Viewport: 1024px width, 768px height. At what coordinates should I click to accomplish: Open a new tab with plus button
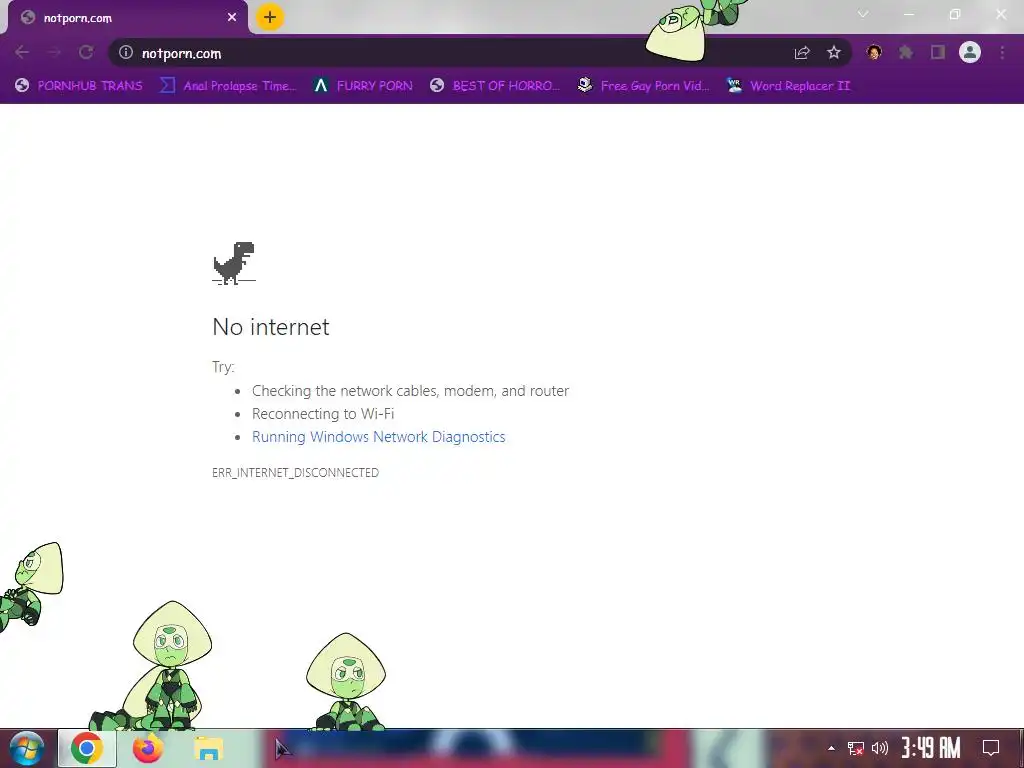(x=270, y=17)
